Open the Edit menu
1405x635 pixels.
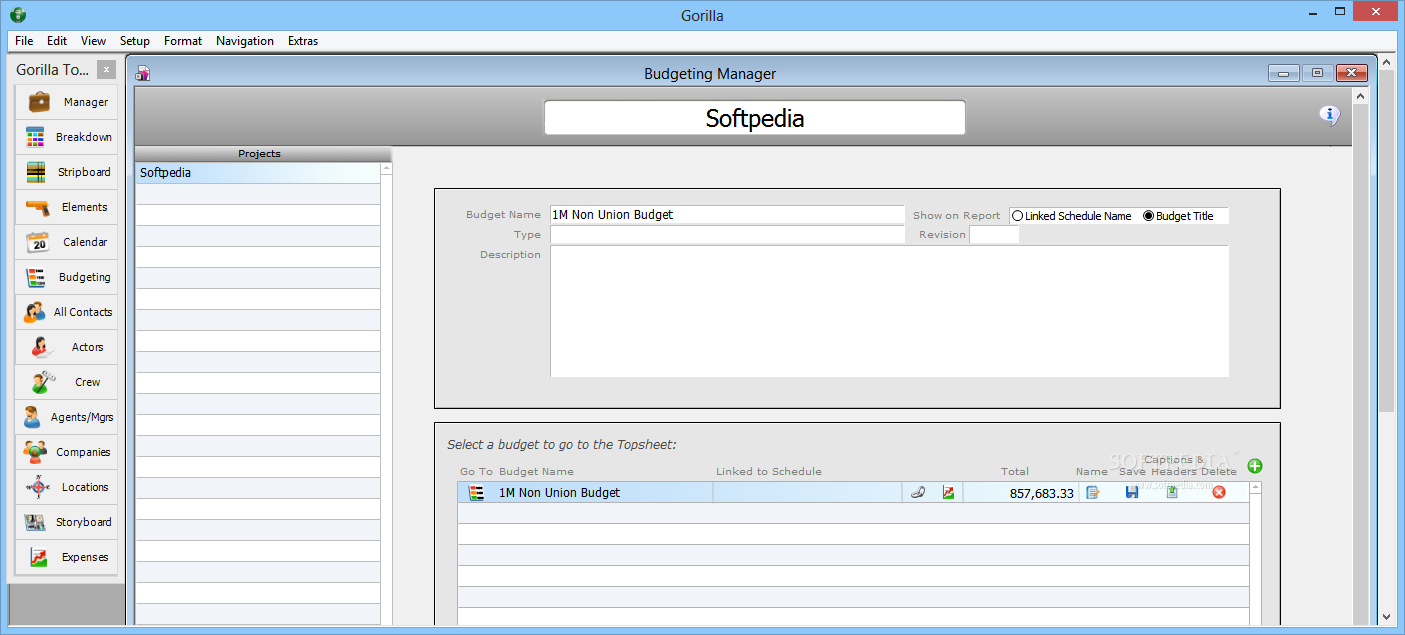point(57,41)
